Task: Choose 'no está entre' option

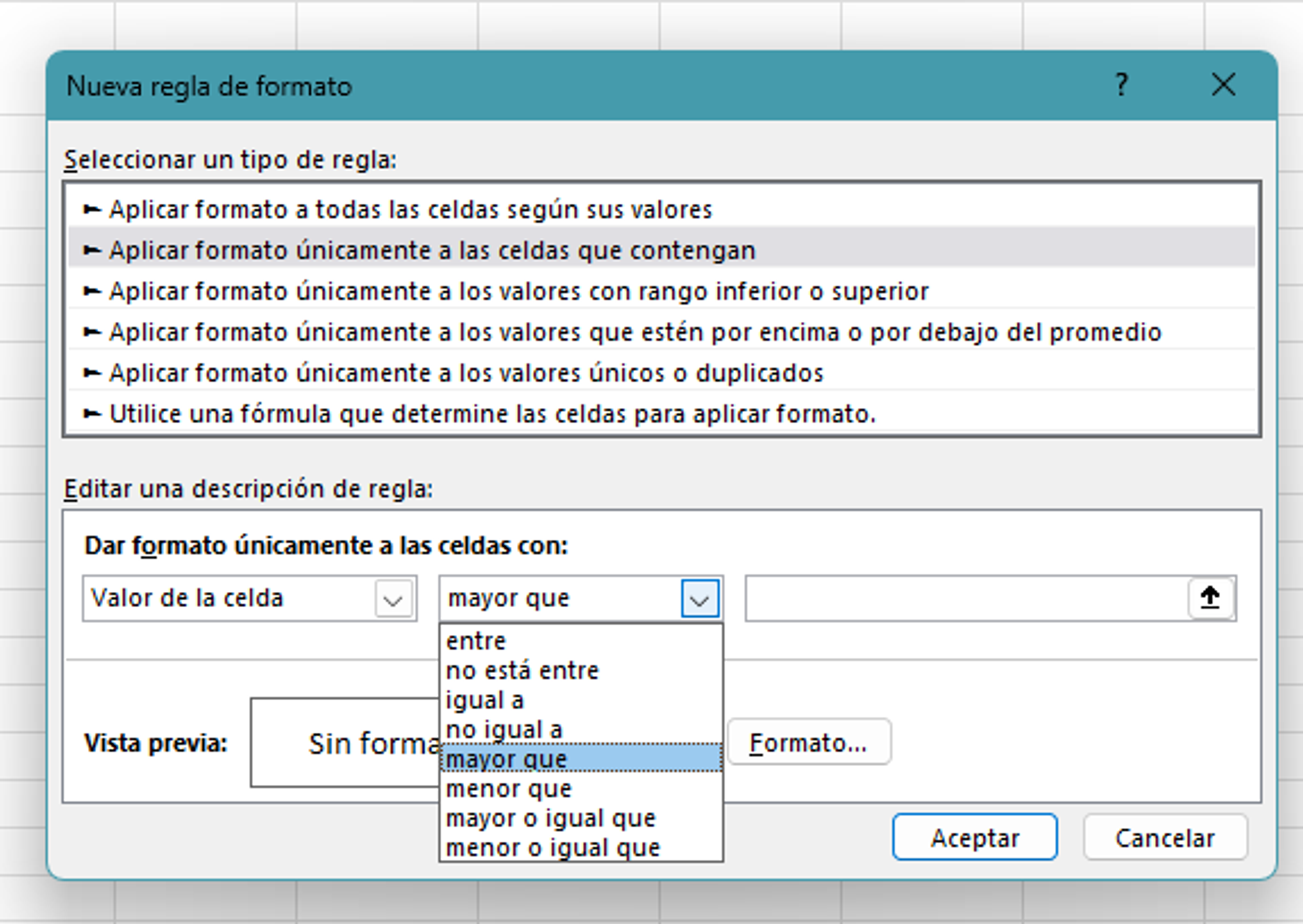Action: [x=582, y=671]
